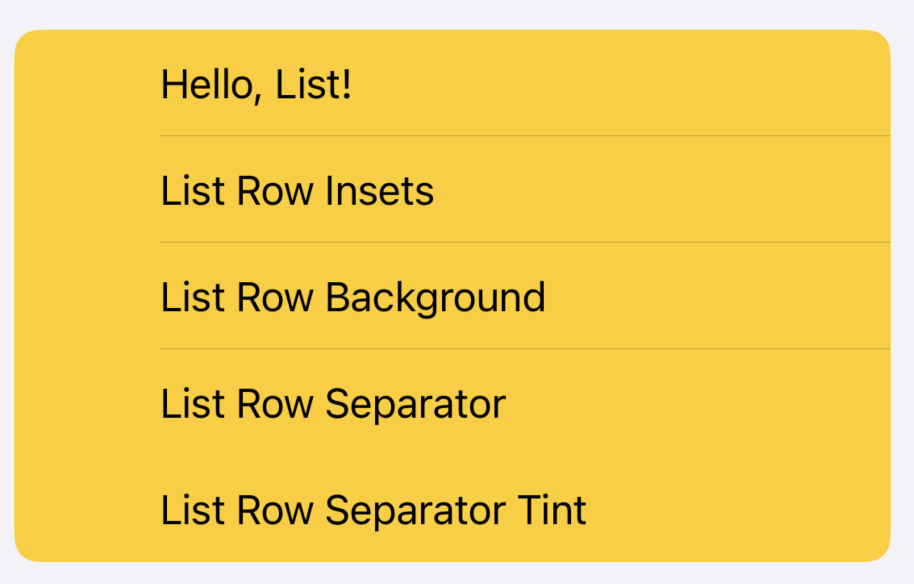Select the "Hello, List!" row
The width and height of the screenshot is (914, 584).
click(452, 84)
